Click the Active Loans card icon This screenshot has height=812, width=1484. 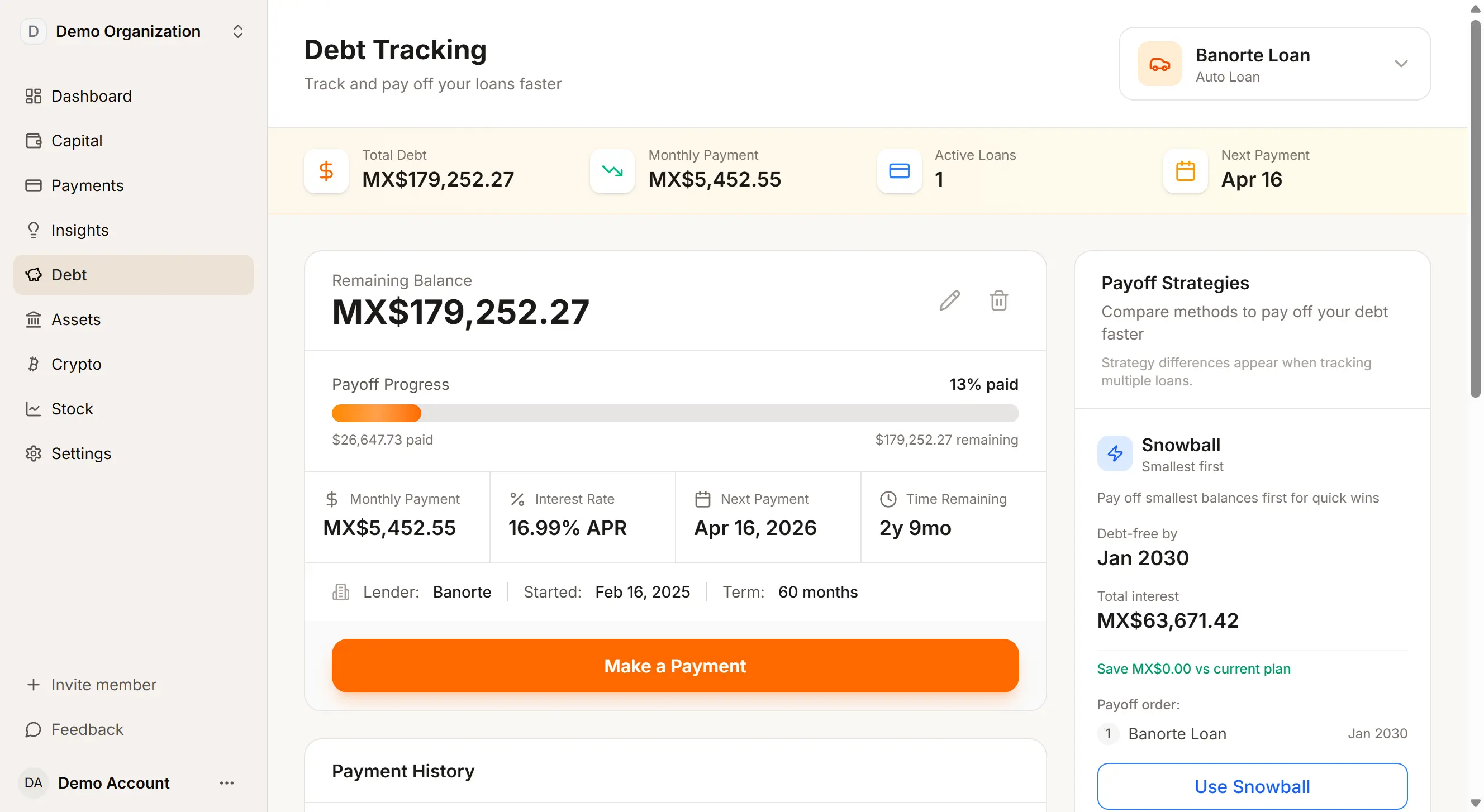point(899,171)
